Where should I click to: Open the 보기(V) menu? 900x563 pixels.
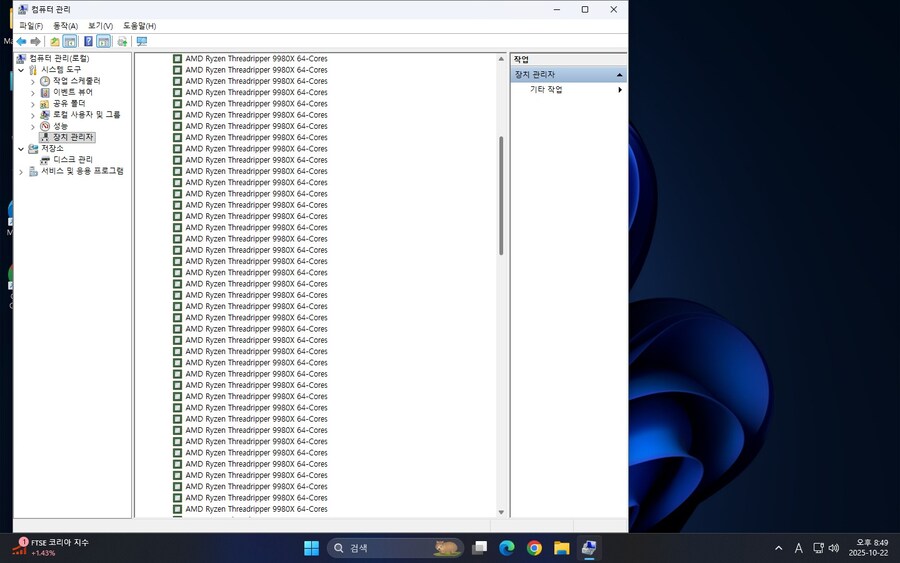(100, 26)
